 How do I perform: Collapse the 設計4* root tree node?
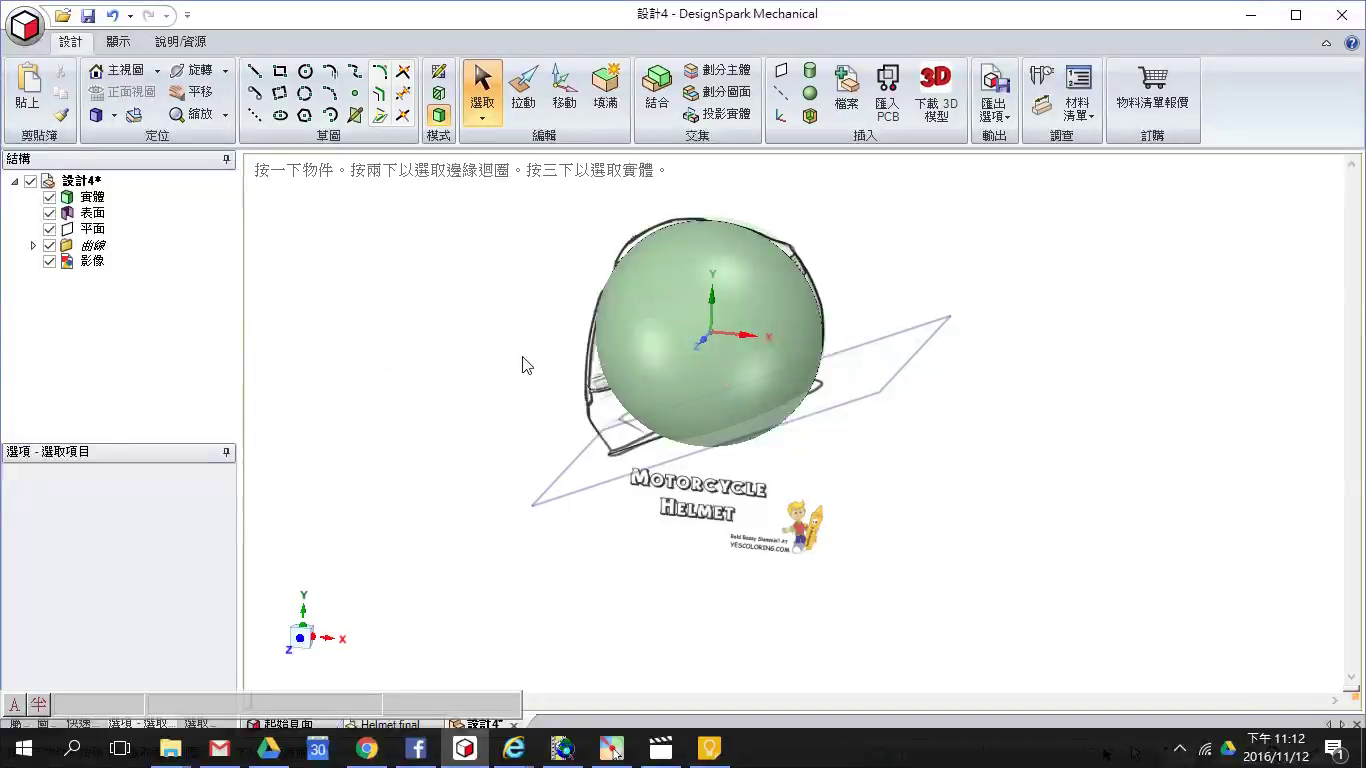coord(15,181)
